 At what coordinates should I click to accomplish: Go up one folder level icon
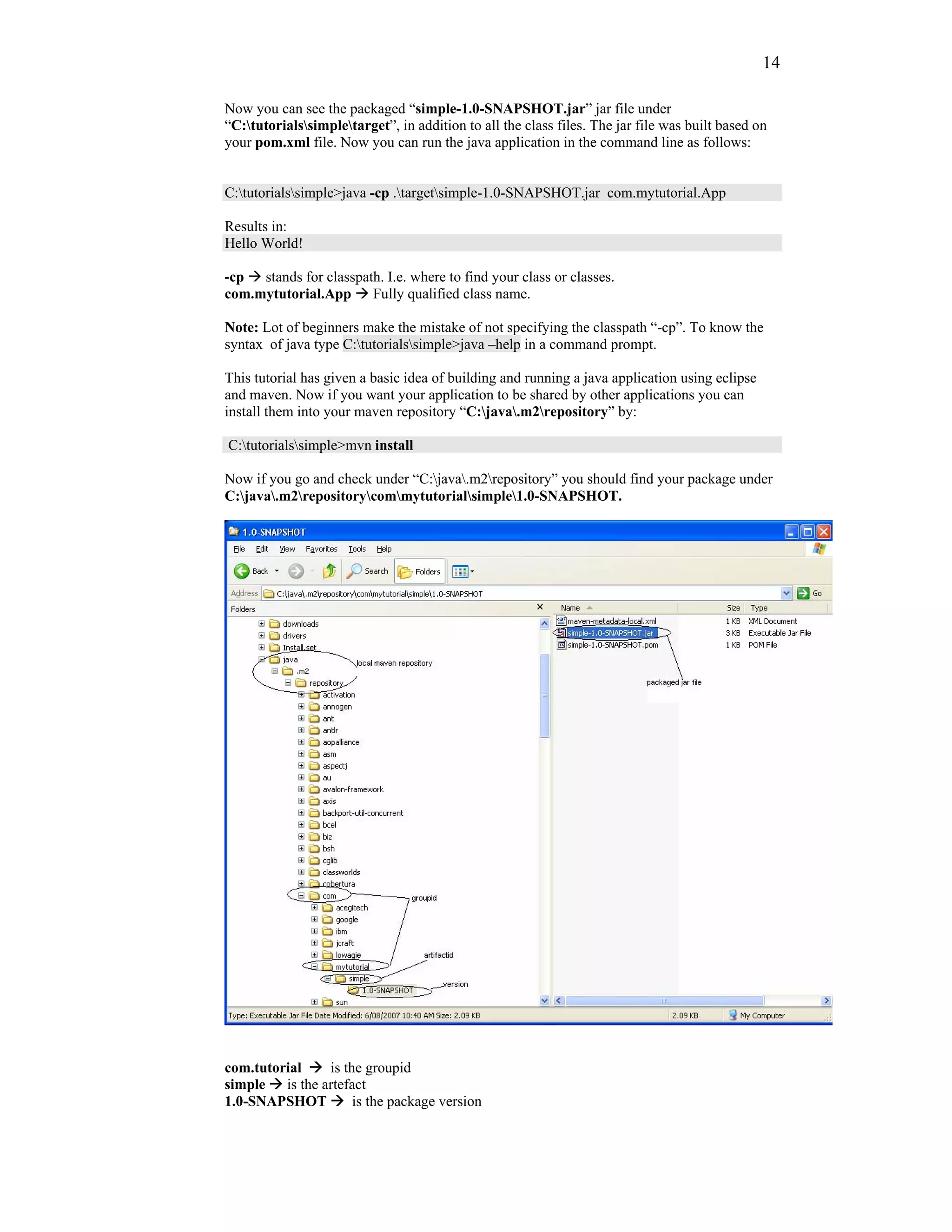(x=330, y=571)
